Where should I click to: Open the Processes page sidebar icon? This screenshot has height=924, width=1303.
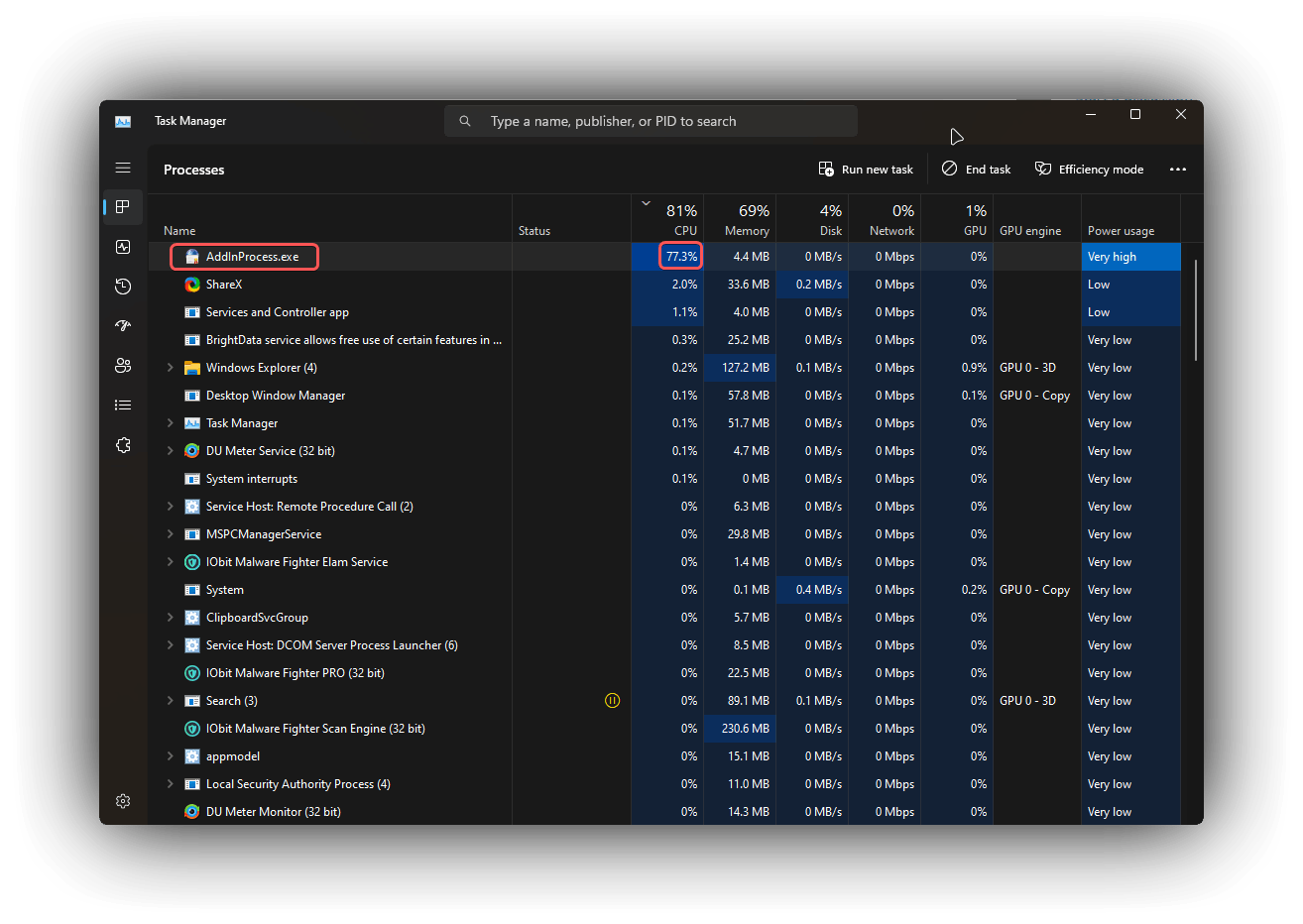(x=123, y=206)
